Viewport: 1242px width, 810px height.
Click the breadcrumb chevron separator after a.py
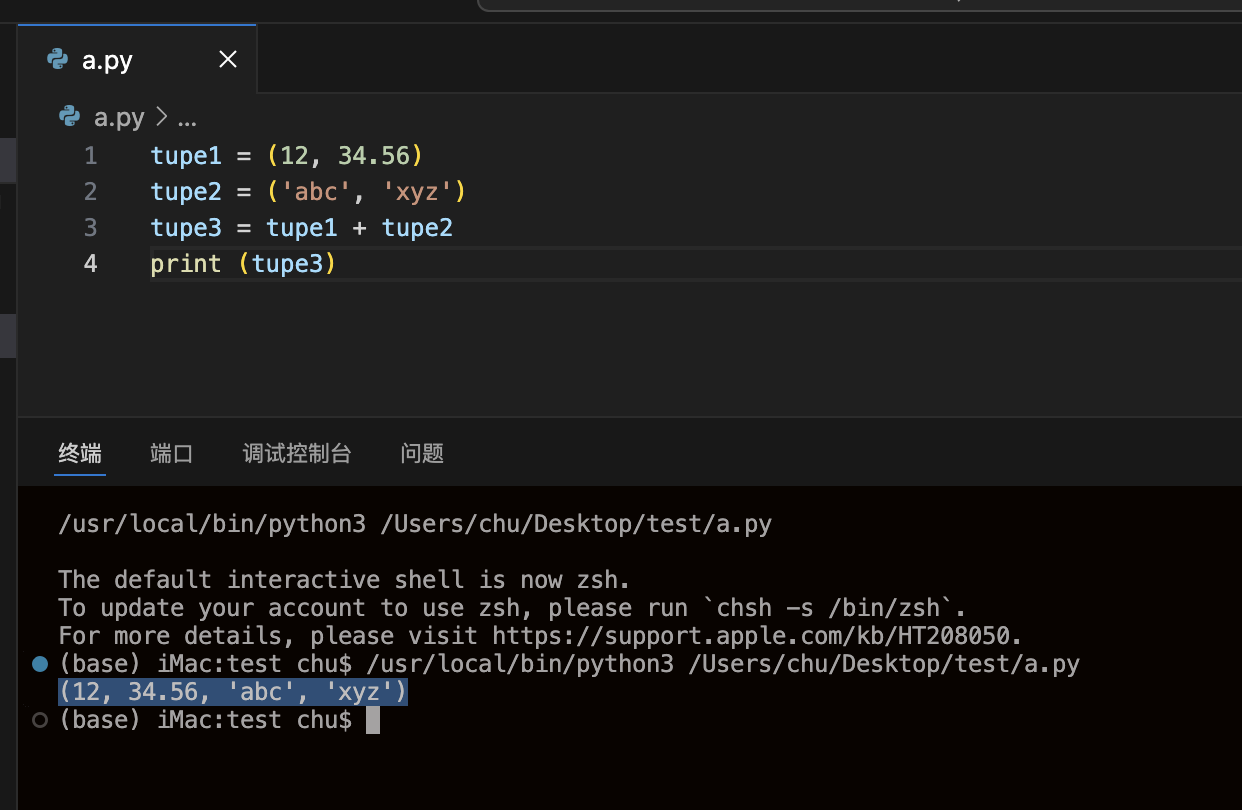tap(161, 118)
